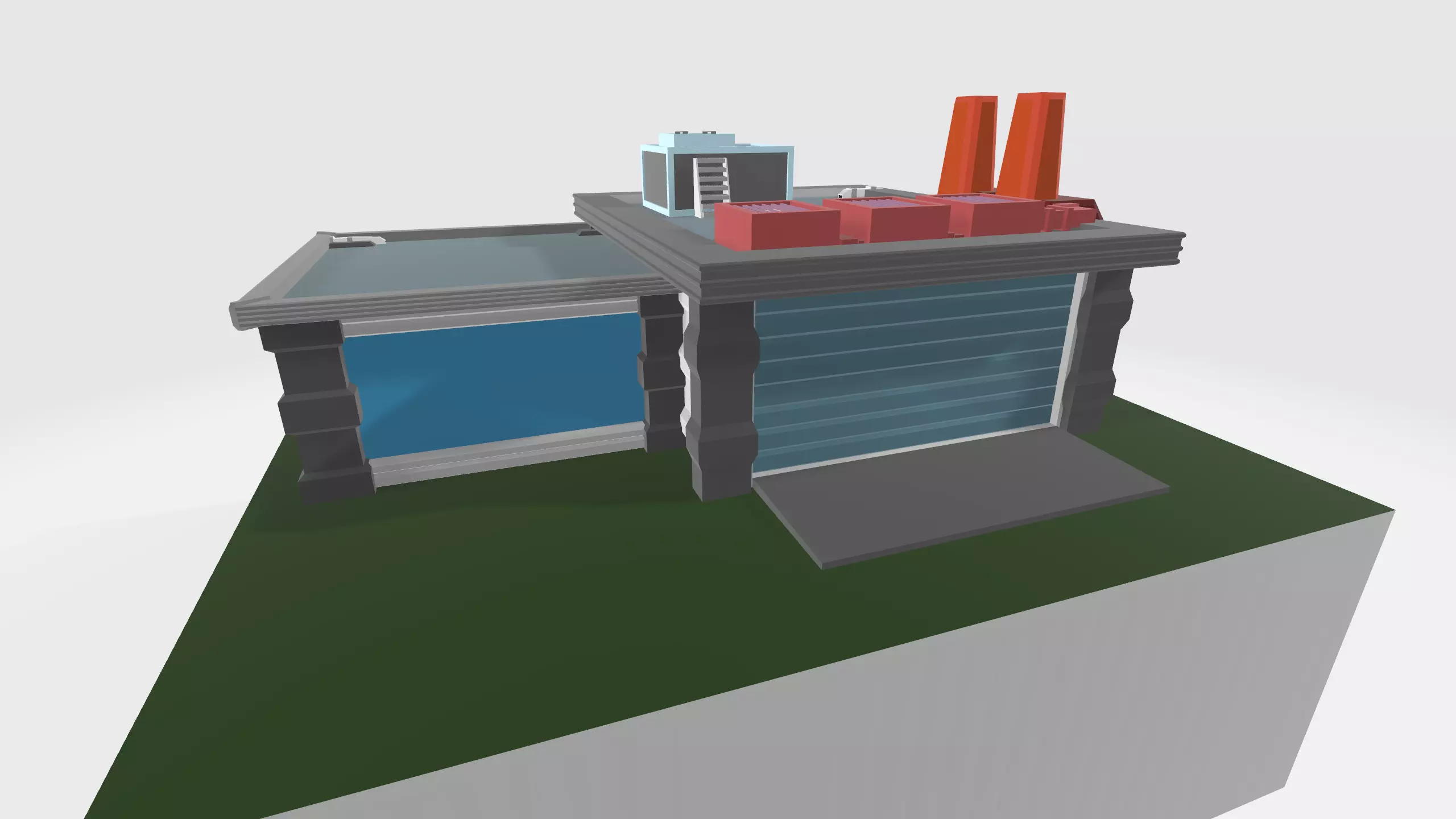
Task: Select the left orange chimney stack
Action: coord(967,146)
